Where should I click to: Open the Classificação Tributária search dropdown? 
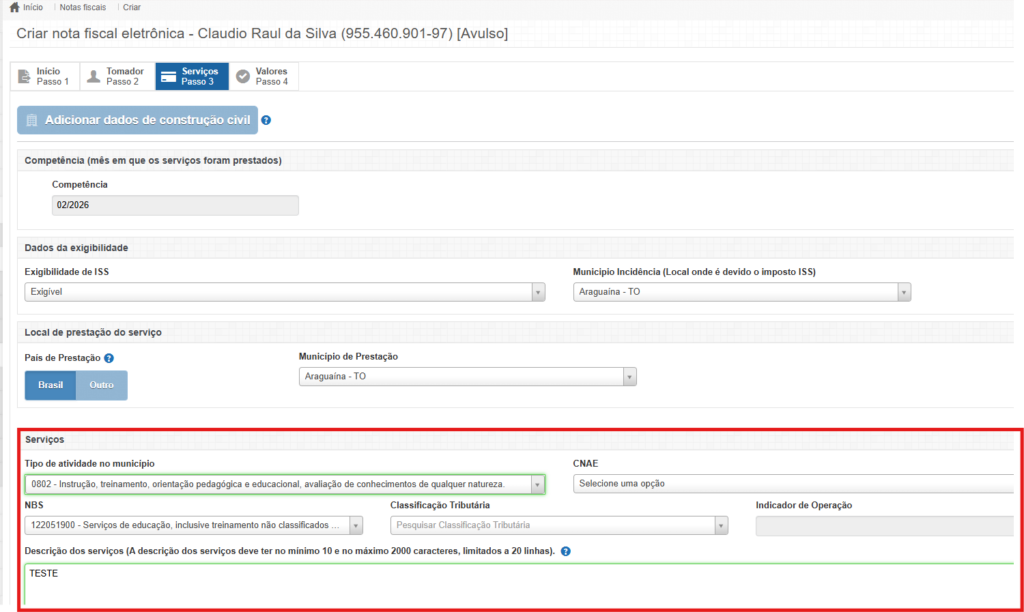pos(558,525)
